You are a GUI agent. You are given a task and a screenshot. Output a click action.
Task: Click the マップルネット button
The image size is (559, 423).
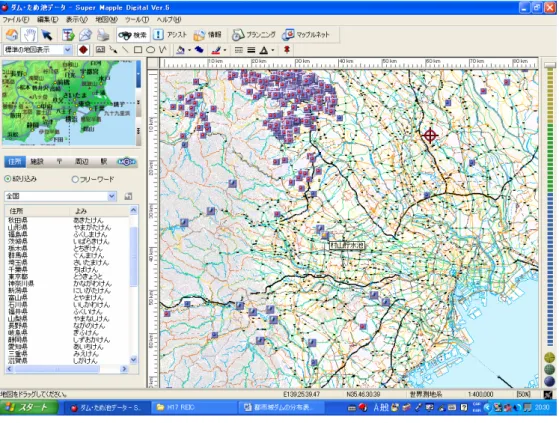306,35
